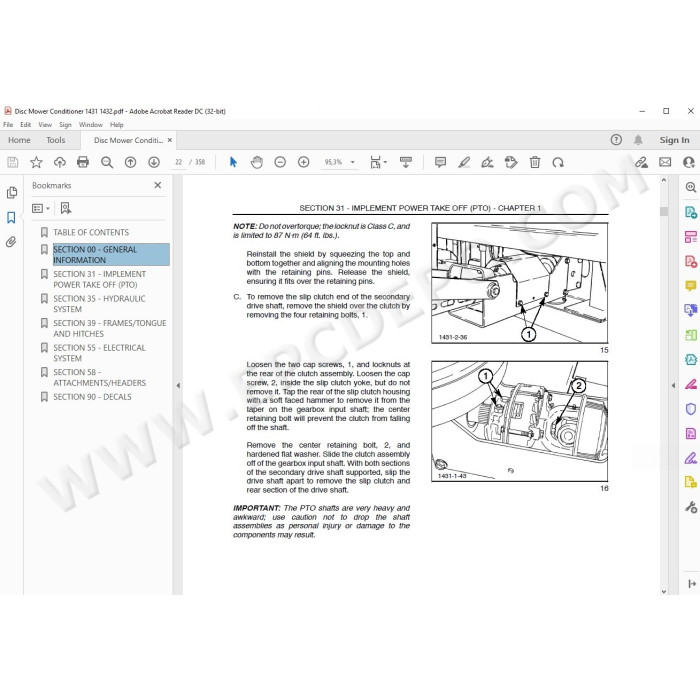Open SECTION 39 - FRAMES/TONGUE AND HITCHES bookmark
Screen dimensions: 700x700
pyautogui.click(x=110, y=329)
